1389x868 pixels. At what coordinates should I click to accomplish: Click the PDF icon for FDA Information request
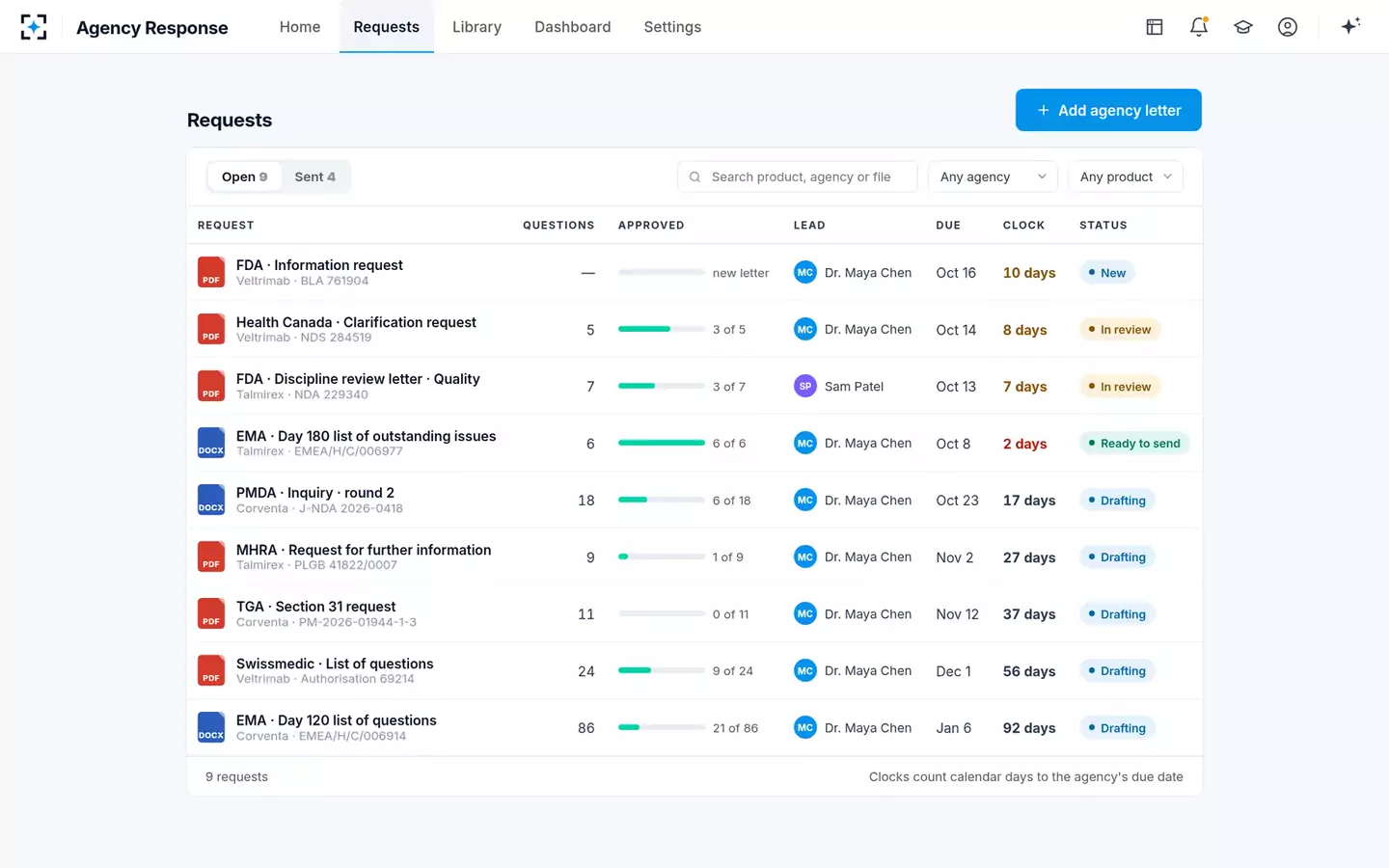click(211, 272)
